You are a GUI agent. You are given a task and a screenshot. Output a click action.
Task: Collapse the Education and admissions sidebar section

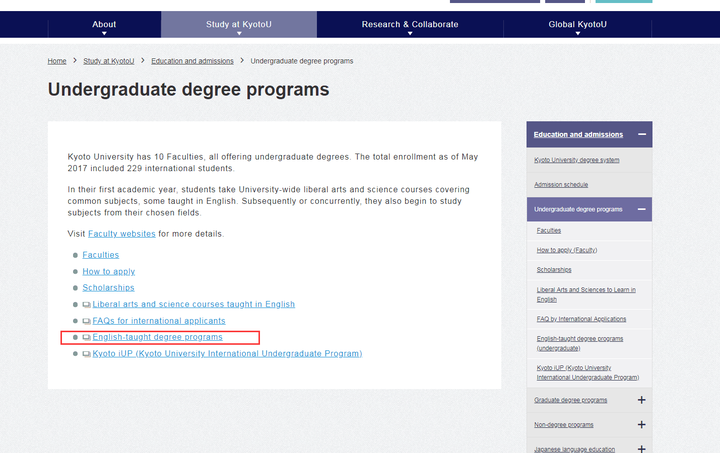tap(641, 134)
